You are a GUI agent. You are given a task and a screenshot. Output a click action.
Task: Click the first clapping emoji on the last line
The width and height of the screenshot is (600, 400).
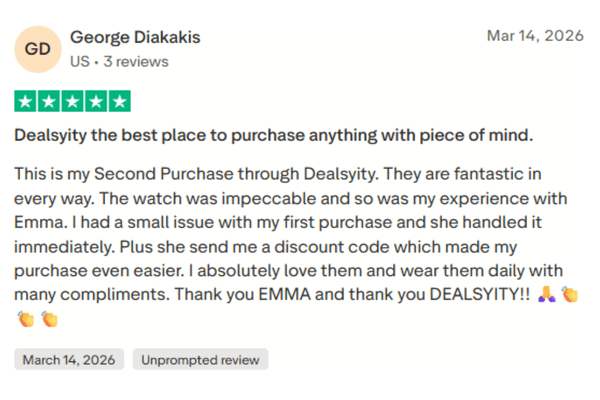click(x=27, y=319)
